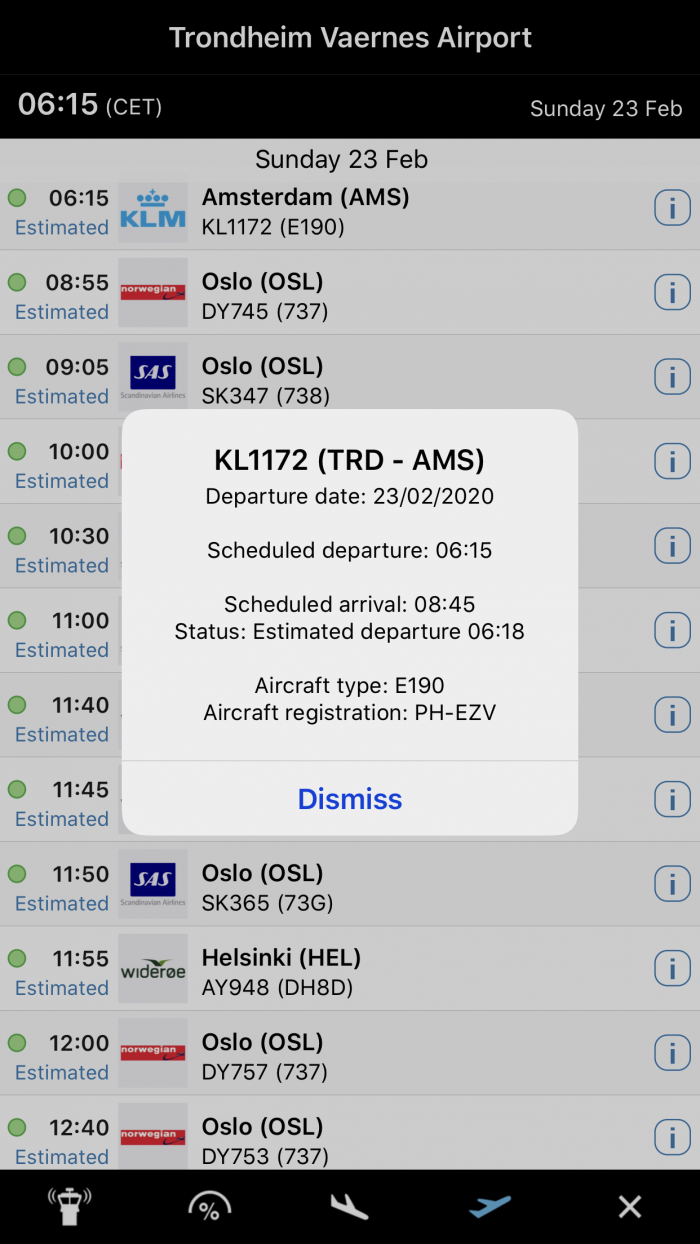Select the departures takeoff plane tab

(490, 1207)
